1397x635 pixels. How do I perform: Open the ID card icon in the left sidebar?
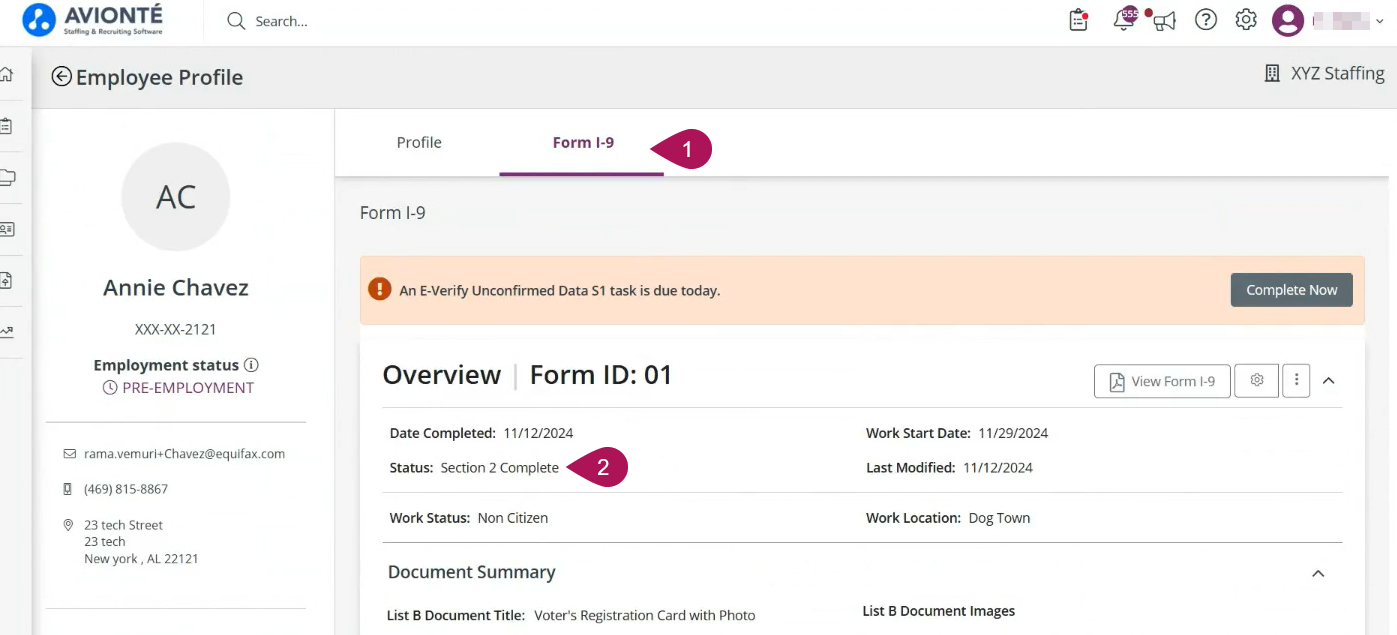7,229
